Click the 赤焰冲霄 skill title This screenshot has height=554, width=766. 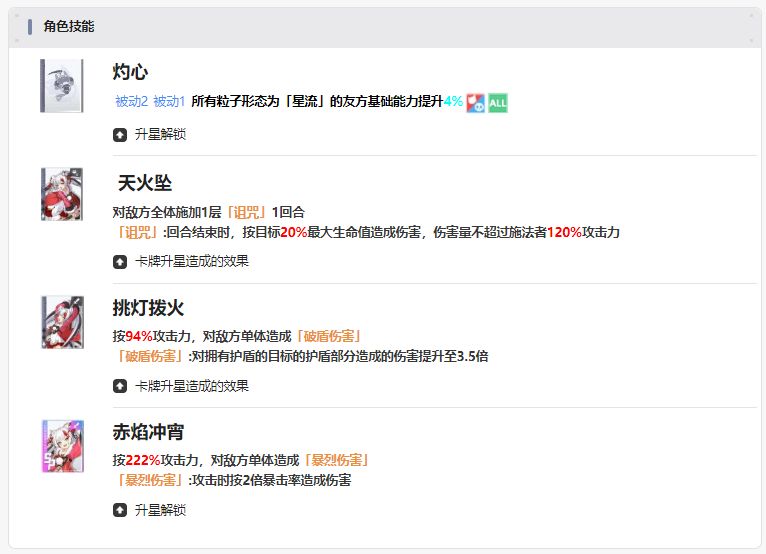(x=148, y=432)
